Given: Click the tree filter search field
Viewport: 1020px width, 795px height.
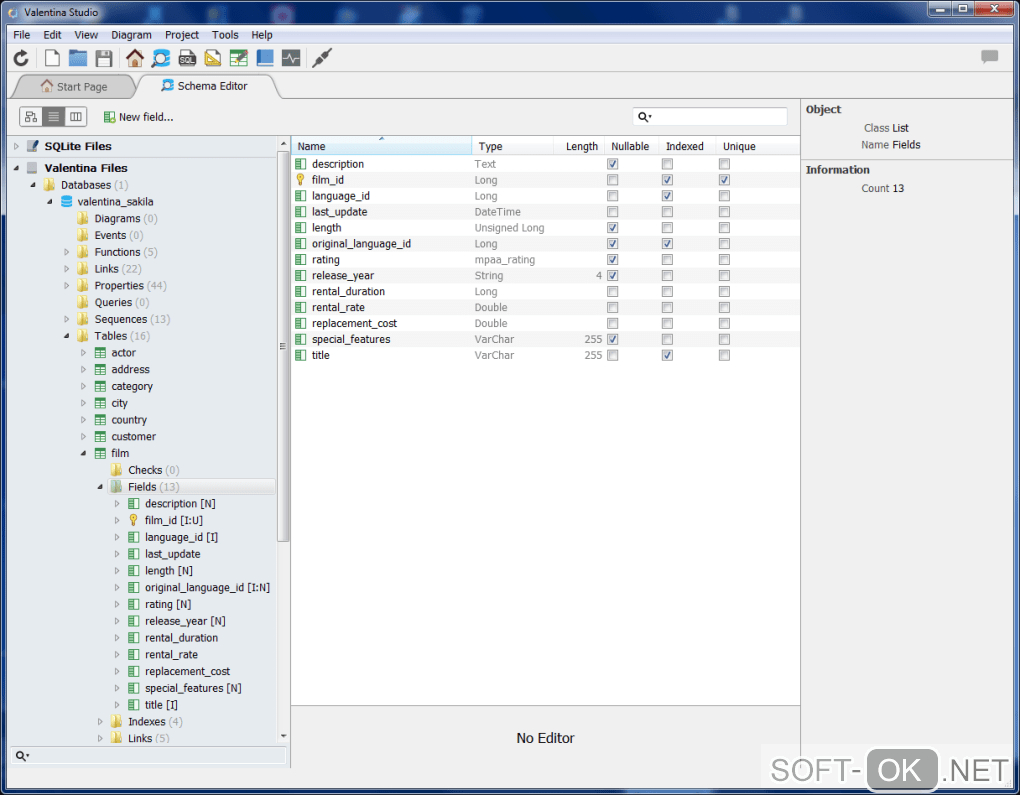Looking at the screenshot, I should [x=149, y=756].
